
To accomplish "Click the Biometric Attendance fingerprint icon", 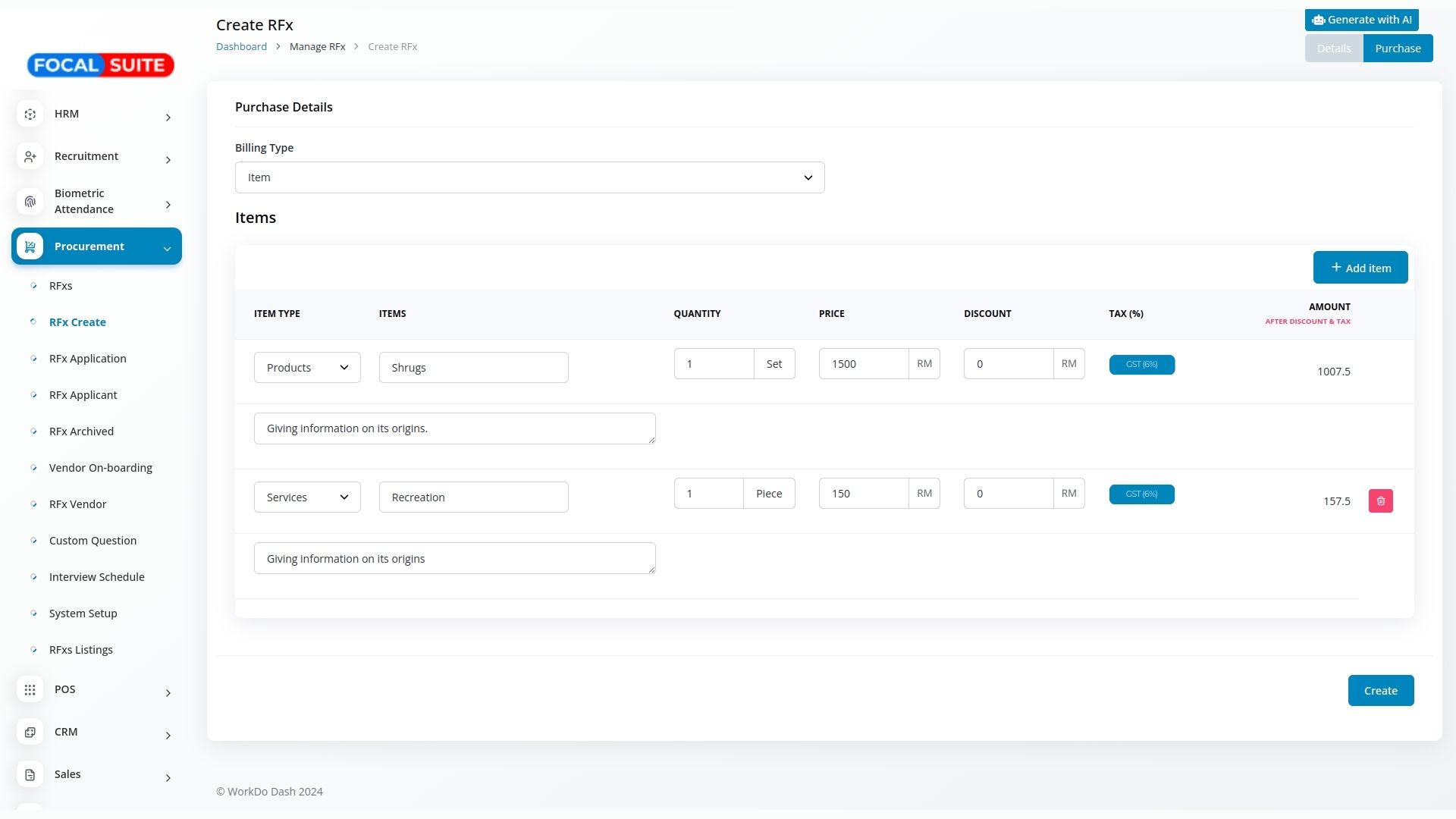I will click(30, 202).
